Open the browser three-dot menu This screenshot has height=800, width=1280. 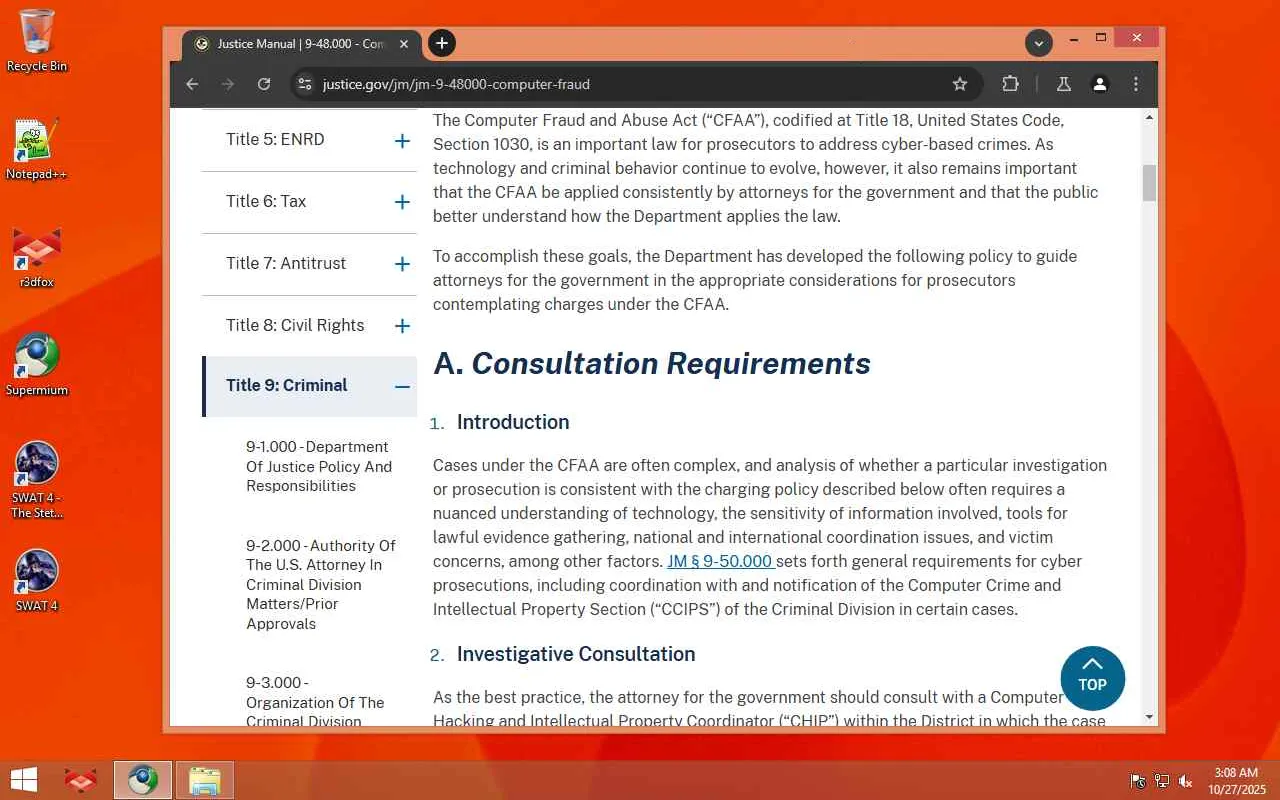point(1136,84)
